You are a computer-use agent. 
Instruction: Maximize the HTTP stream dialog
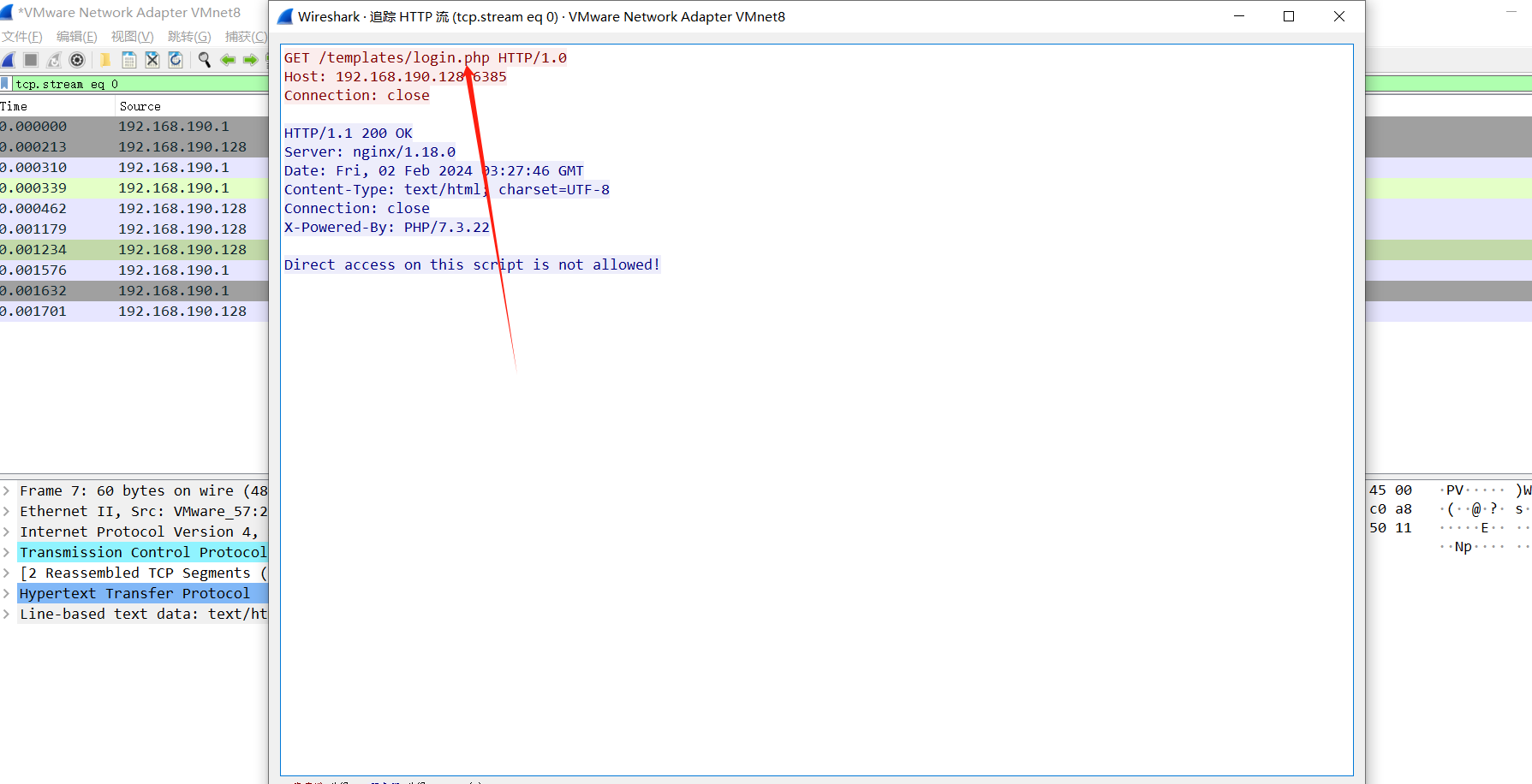[x=1289, y=16]
